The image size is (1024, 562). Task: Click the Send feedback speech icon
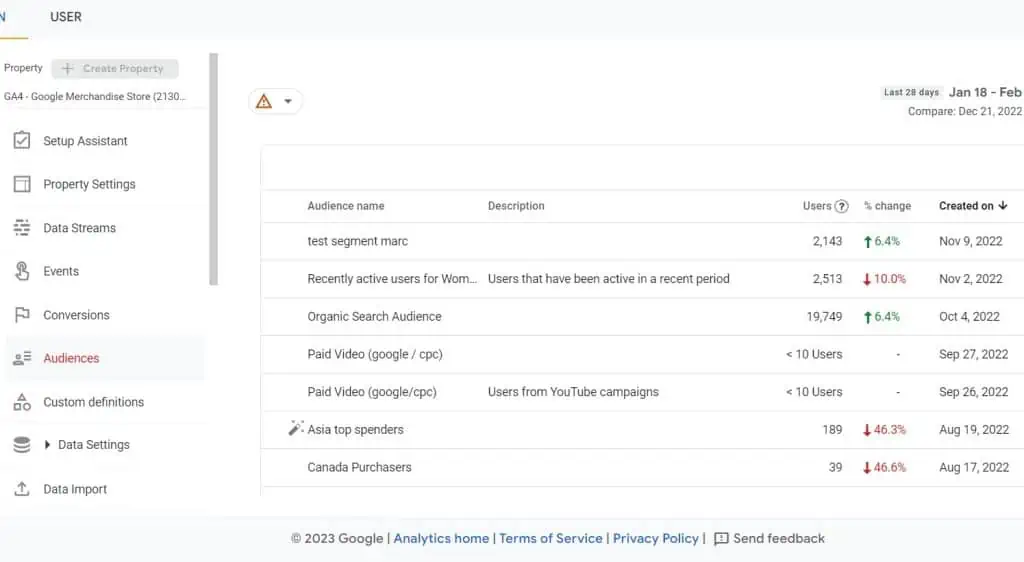tap(721, 539)
